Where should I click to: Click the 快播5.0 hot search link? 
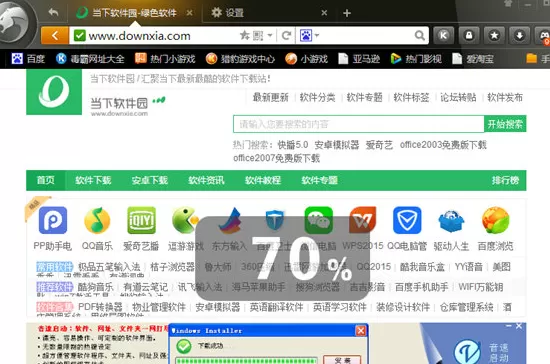(x=293, y=145)
